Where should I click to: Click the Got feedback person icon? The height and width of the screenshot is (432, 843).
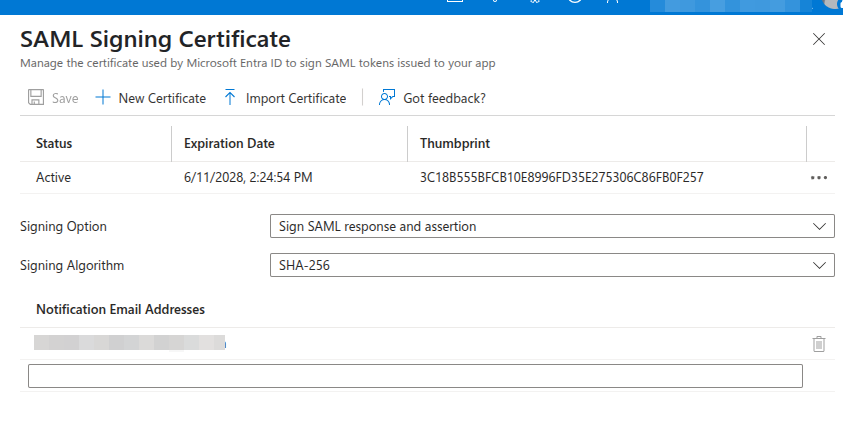click(x=387, y=98)
